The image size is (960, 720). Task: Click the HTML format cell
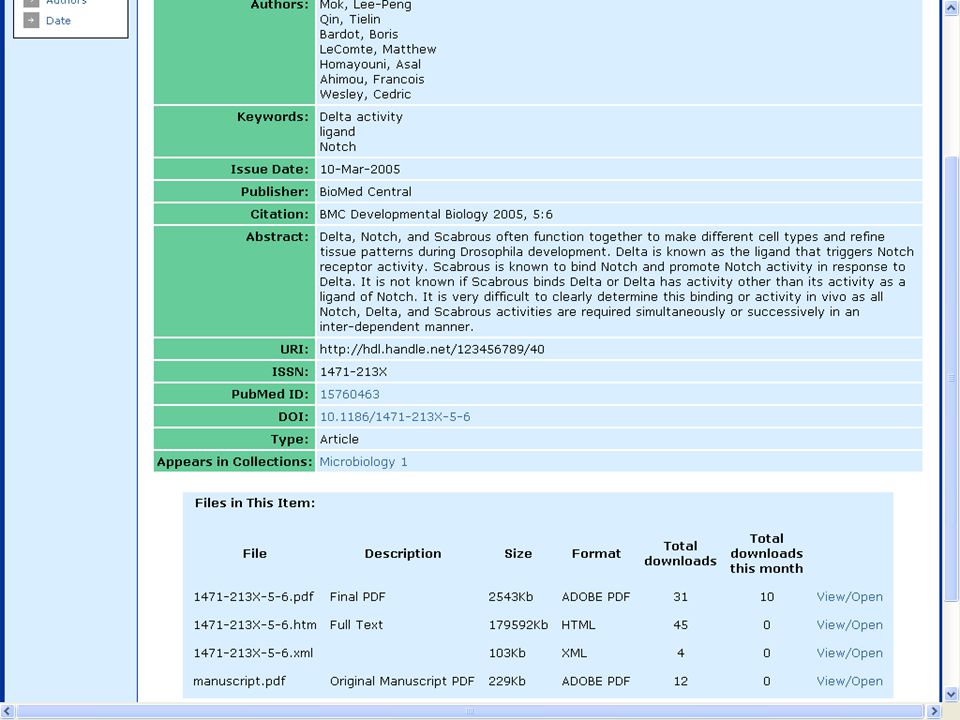578,625
